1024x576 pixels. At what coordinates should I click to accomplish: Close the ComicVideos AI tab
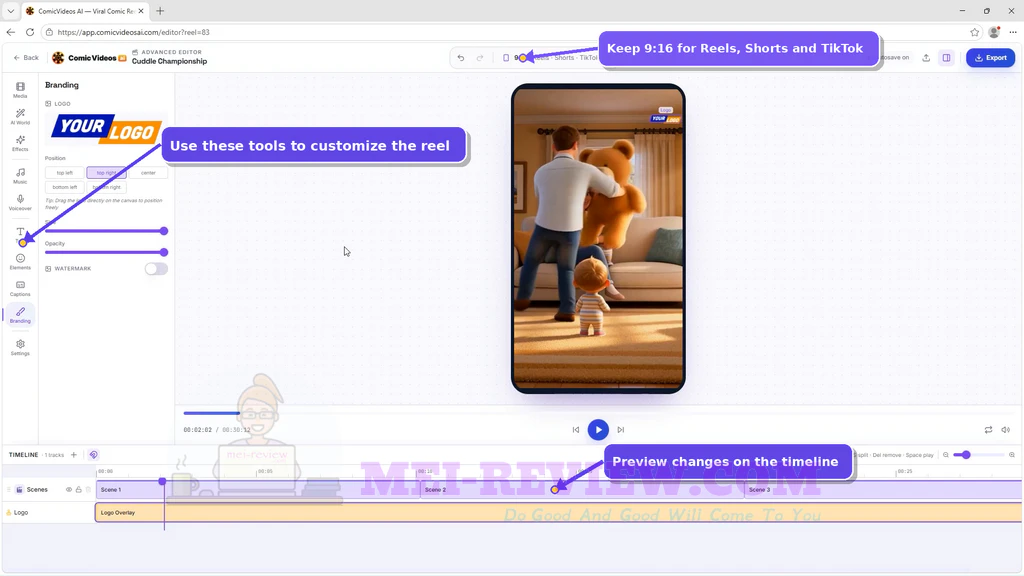tap(140, 11)
